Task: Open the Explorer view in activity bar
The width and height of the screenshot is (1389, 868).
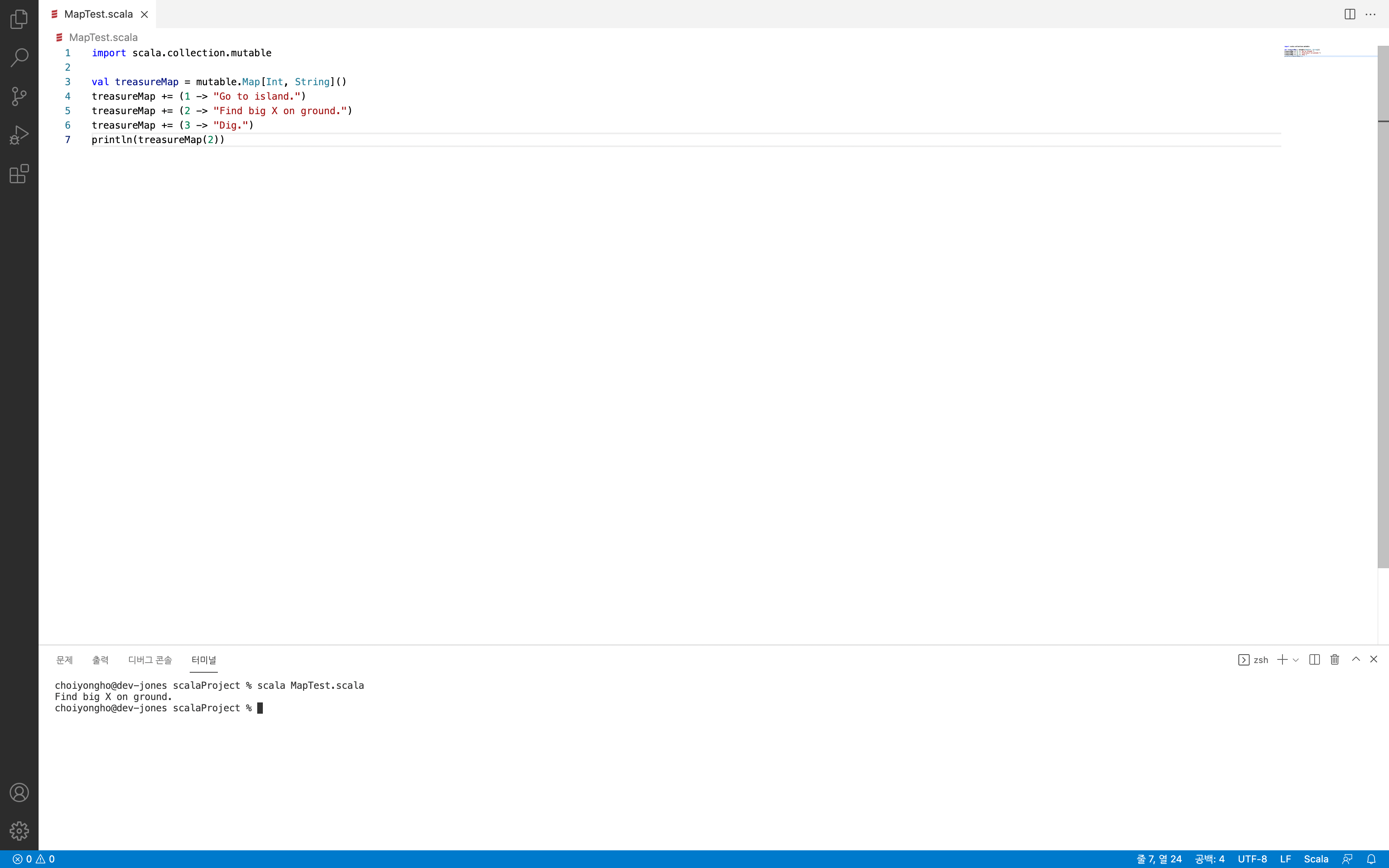Action: [x=19, y=19]
